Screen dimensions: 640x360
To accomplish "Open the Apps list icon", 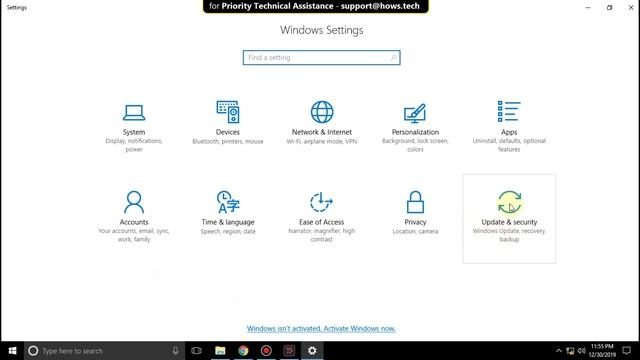I will 509,111.
